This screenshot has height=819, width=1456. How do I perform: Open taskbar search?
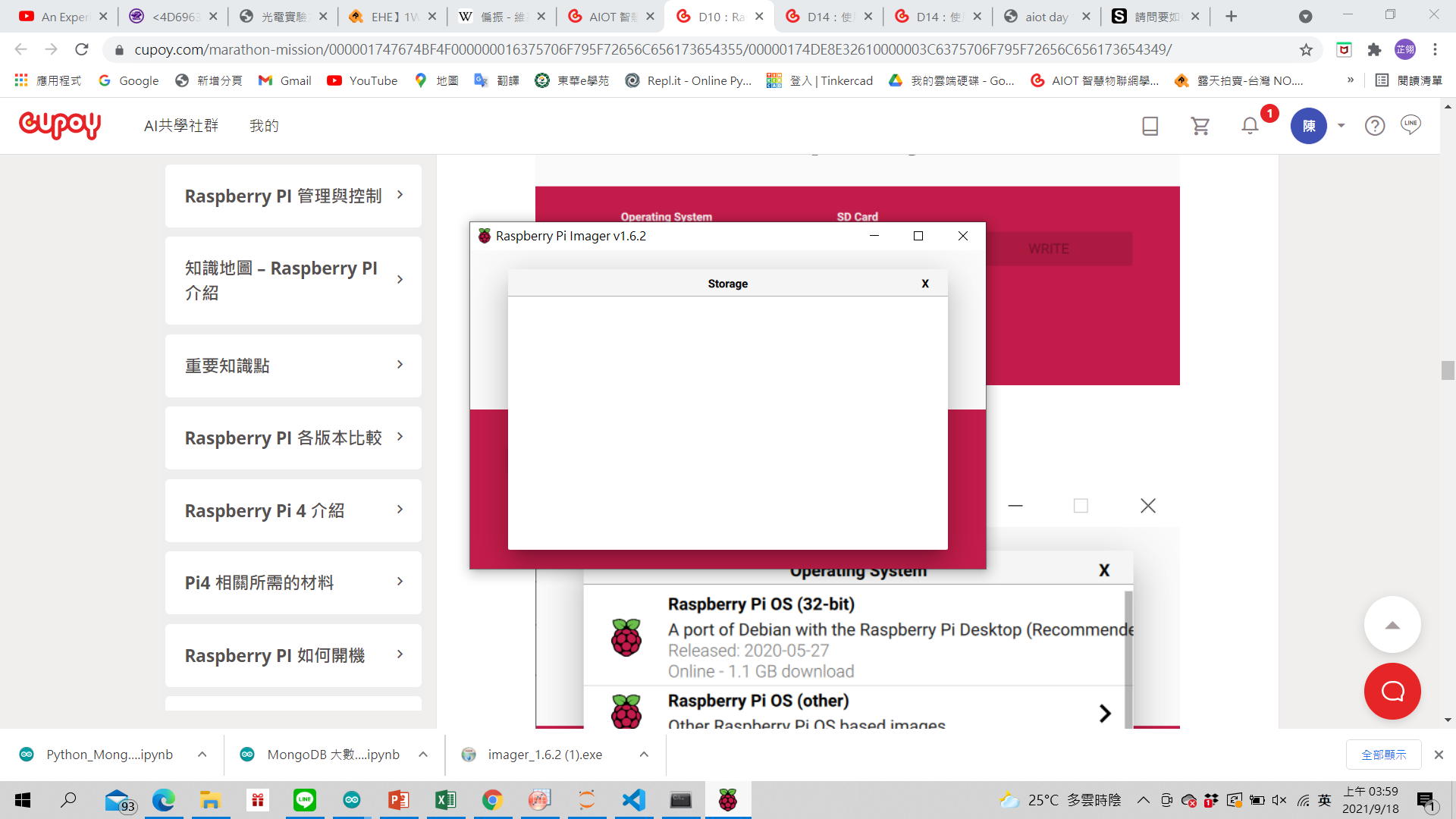pyautogui.click(x=68, y=800)
